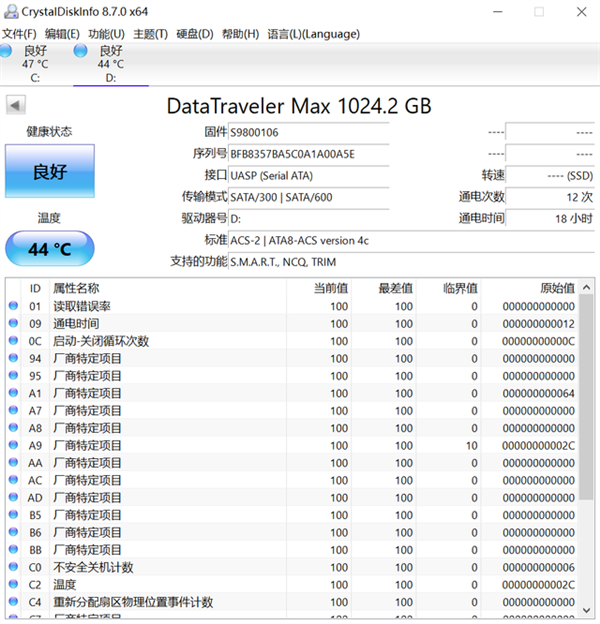This screenshot has width=600, height=624.
Task: Click status dot for attribute B6
Action: click(14, 532)
